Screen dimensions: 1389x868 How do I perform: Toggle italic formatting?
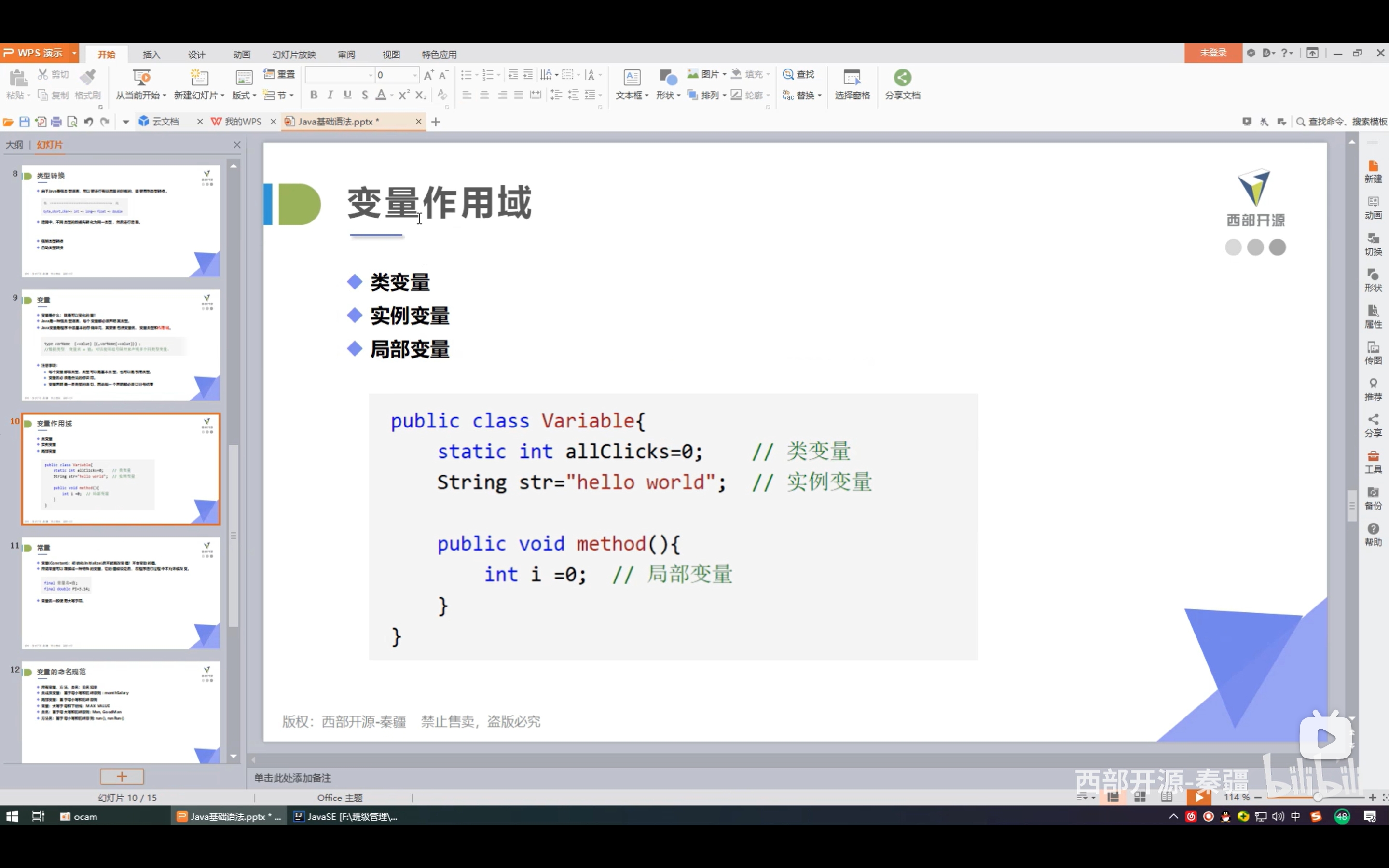(330, 95)
